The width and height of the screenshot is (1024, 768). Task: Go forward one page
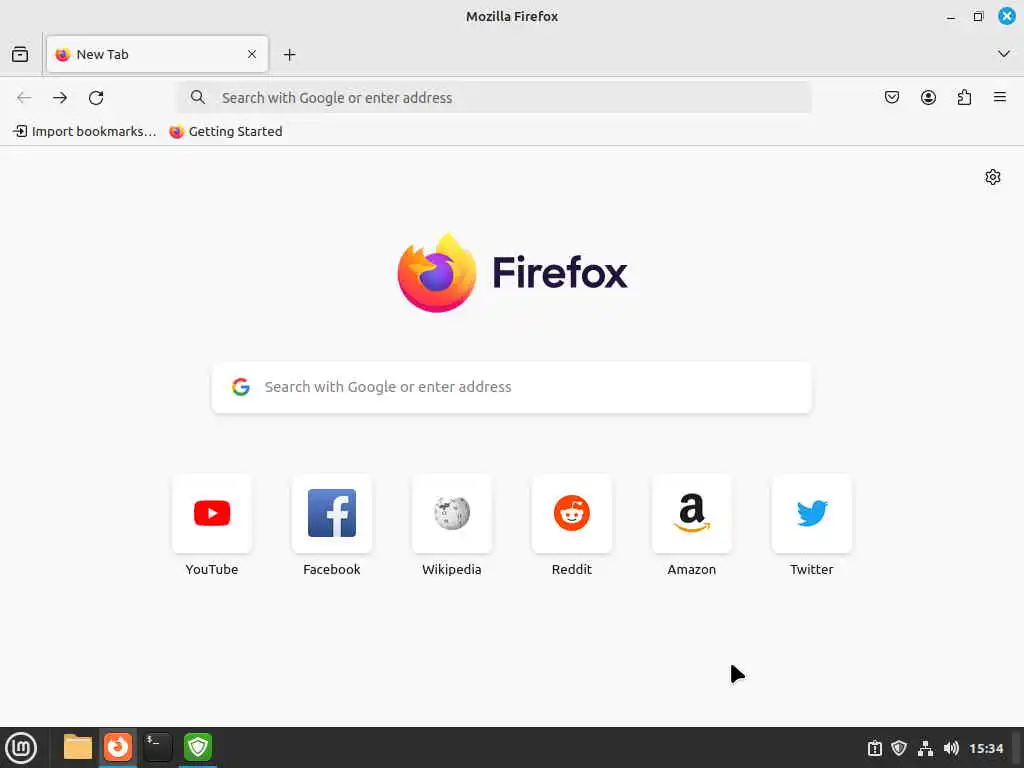59,97
